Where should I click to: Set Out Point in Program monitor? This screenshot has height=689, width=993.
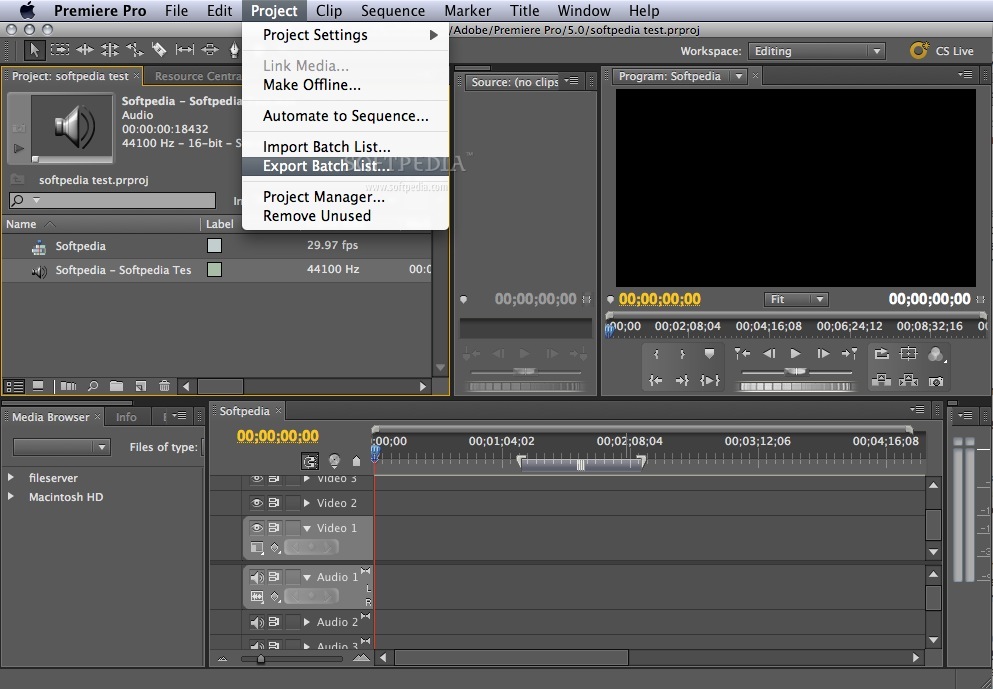click(682, 354)
